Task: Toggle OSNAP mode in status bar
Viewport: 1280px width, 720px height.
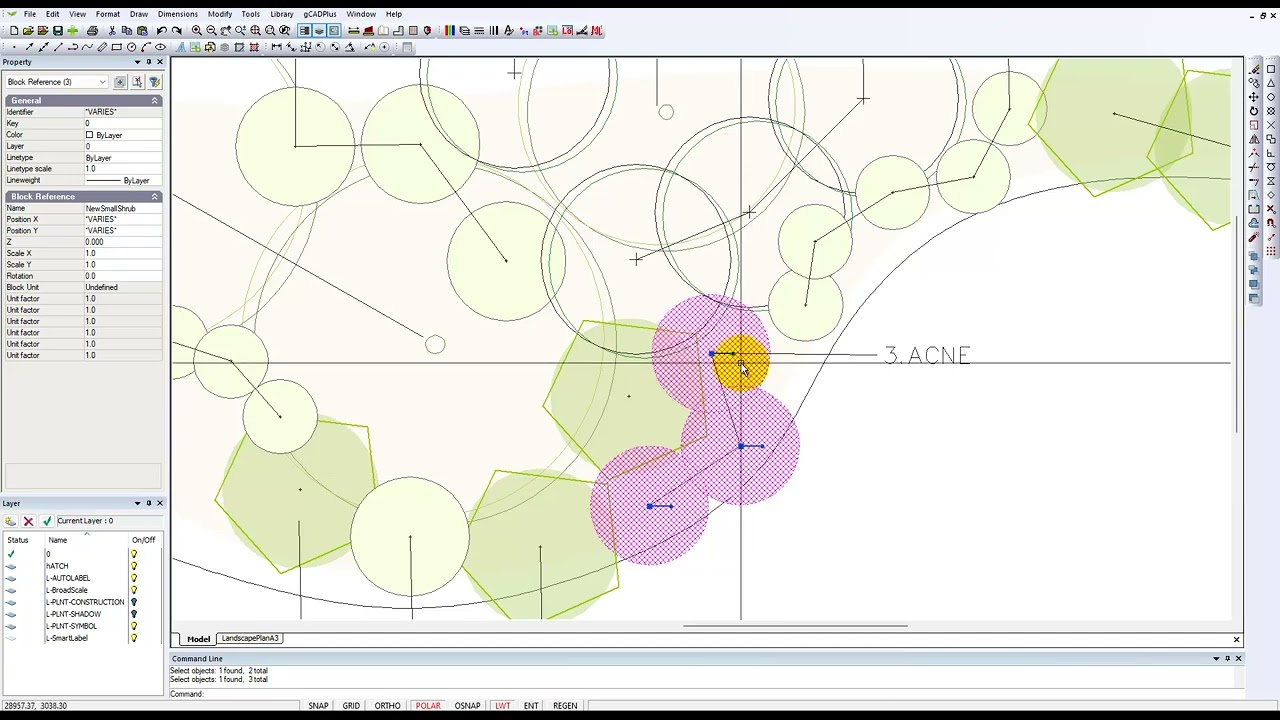Action: click(467, 706)
